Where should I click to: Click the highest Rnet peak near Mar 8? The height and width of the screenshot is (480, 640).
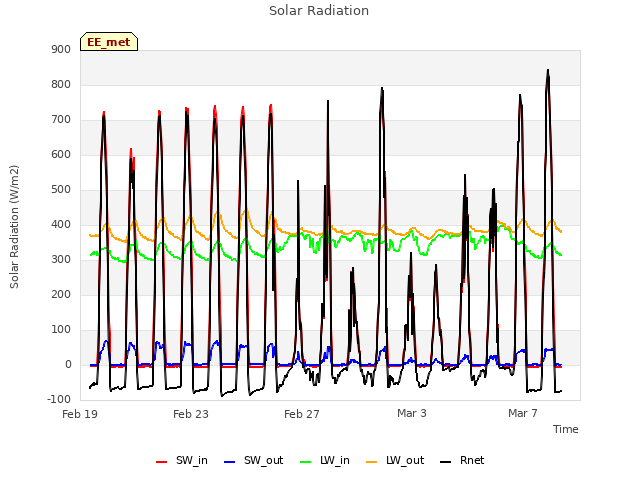click(x=548, y=70)
